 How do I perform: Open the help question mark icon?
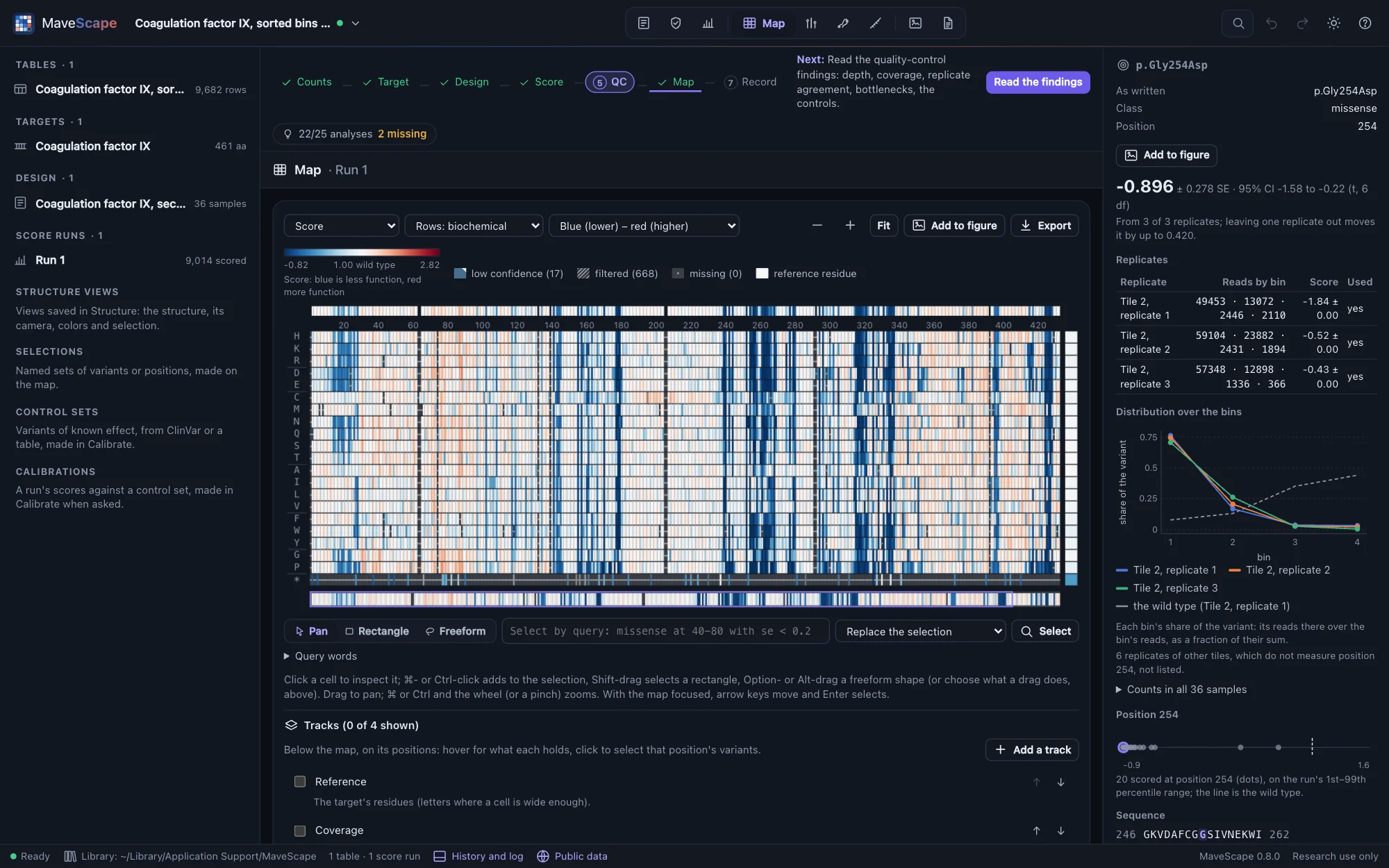click(x=1365, y=23)
